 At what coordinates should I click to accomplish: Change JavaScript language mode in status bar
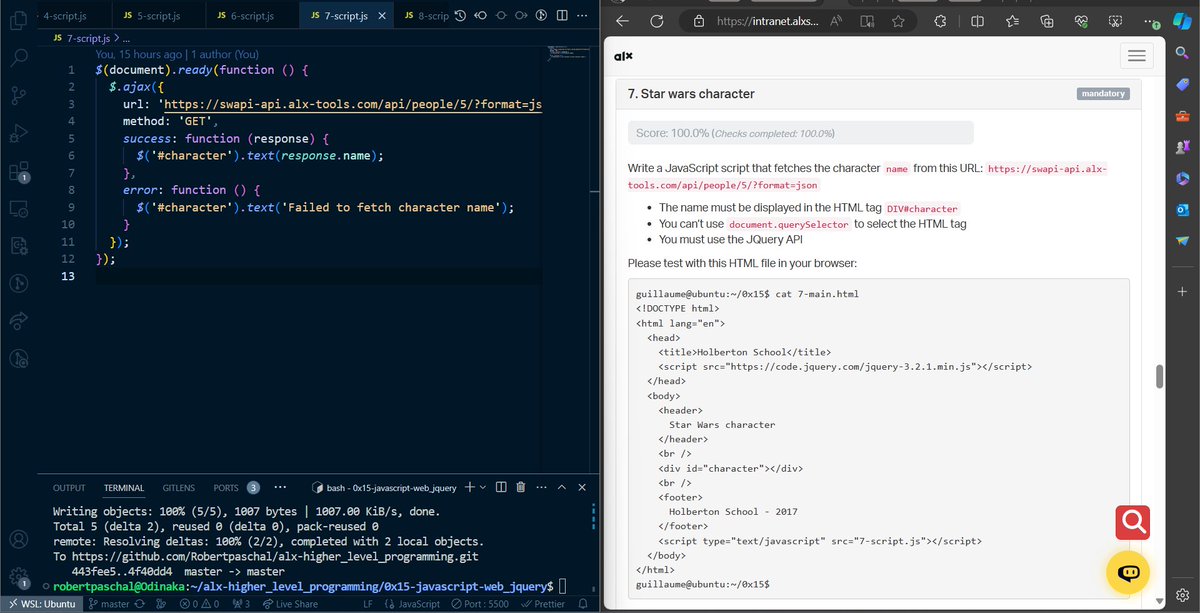click(x=412, y=604)
